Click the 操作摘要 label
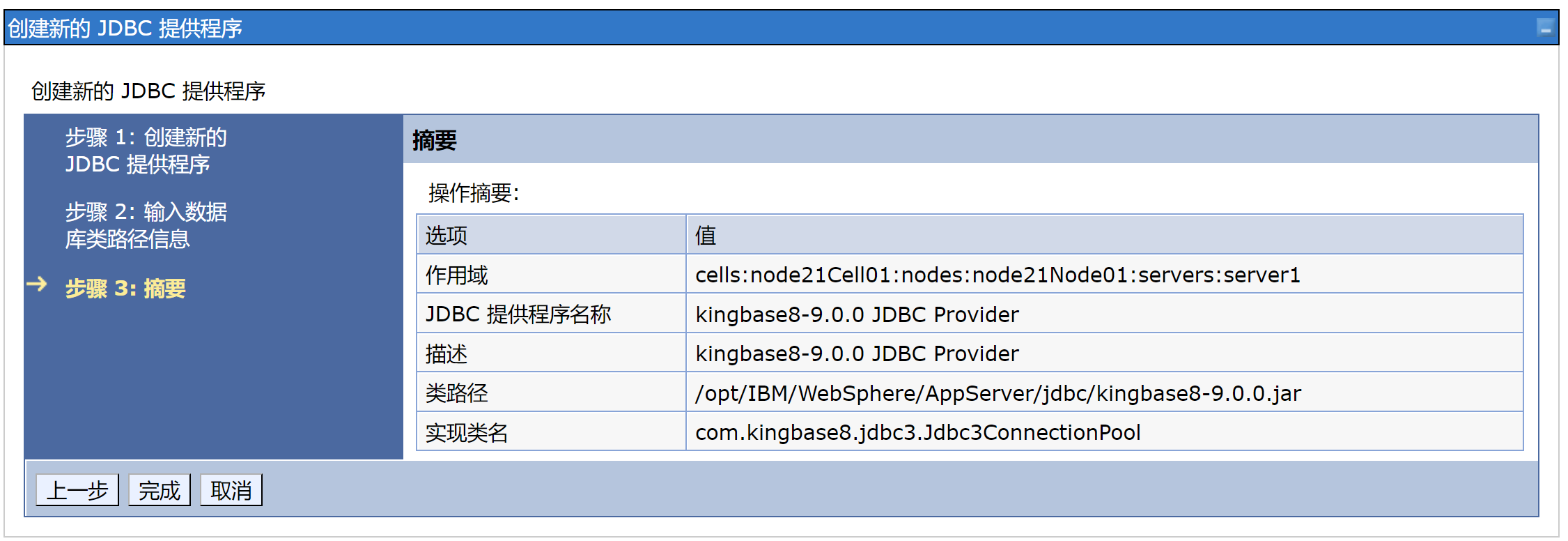The height and width of the screenshot is (541, 1568). pos(474,193)
